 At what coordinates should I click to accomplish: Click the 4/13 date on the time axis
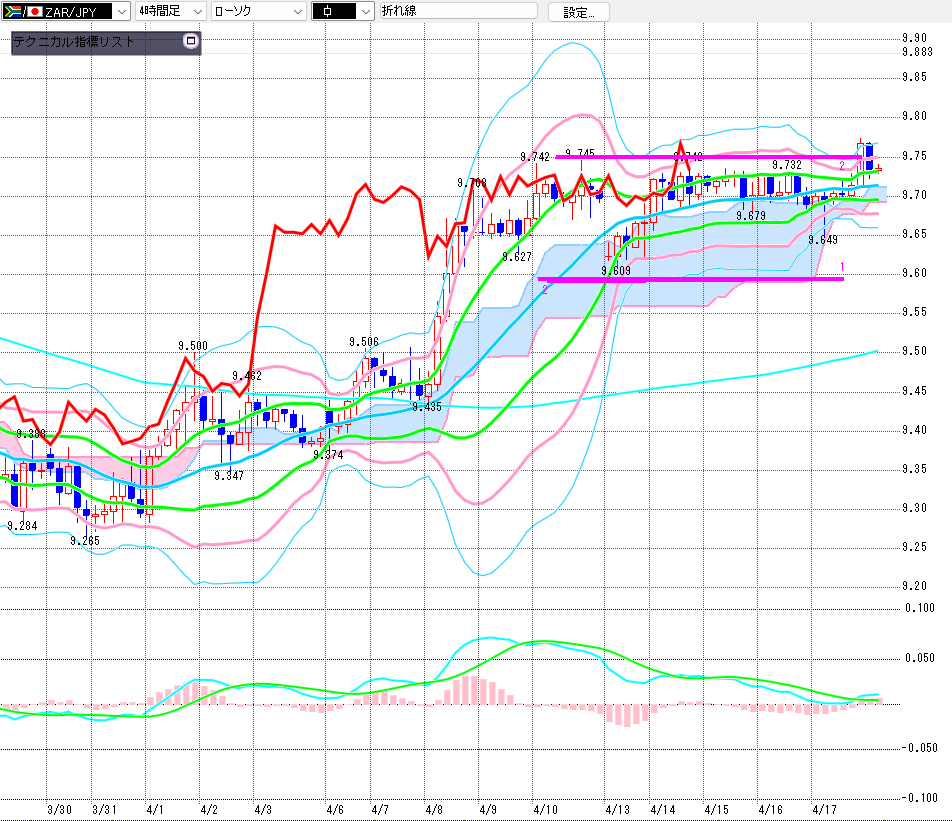618,809
